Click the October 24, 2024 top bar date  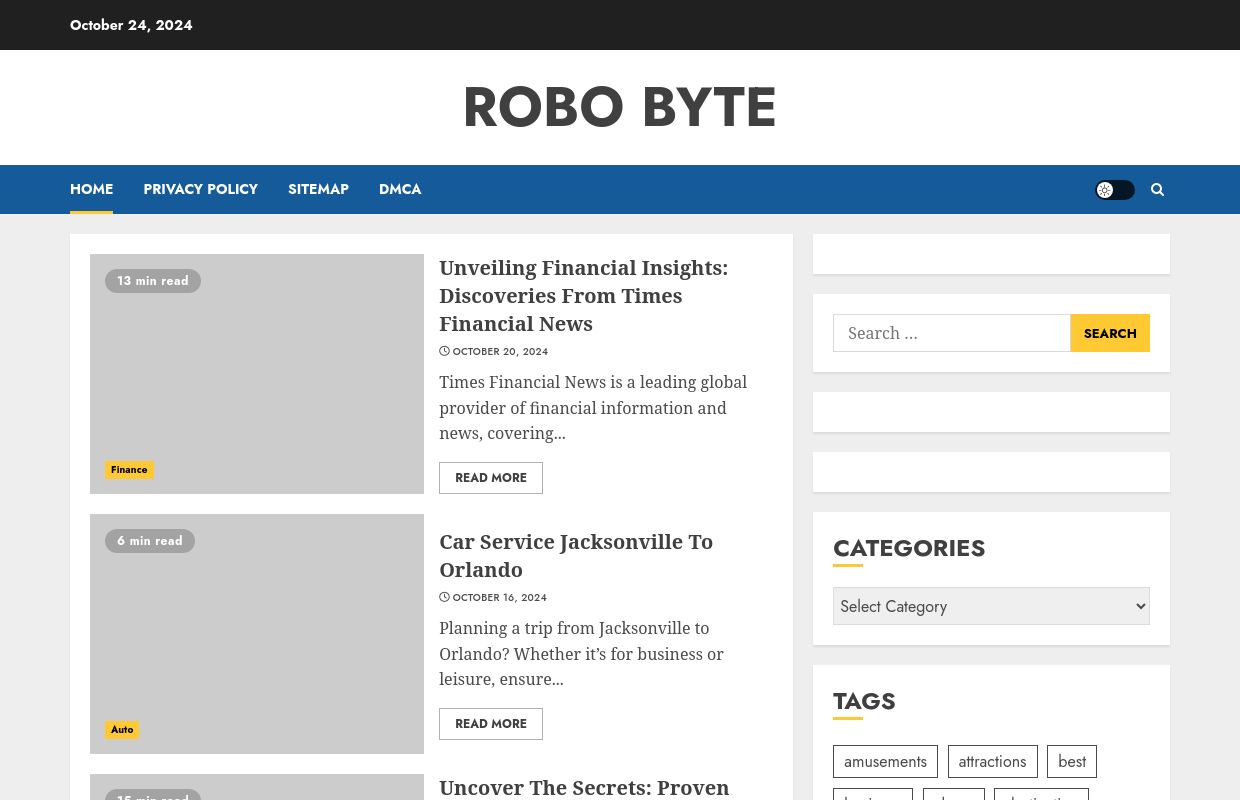tap(131, 25)
